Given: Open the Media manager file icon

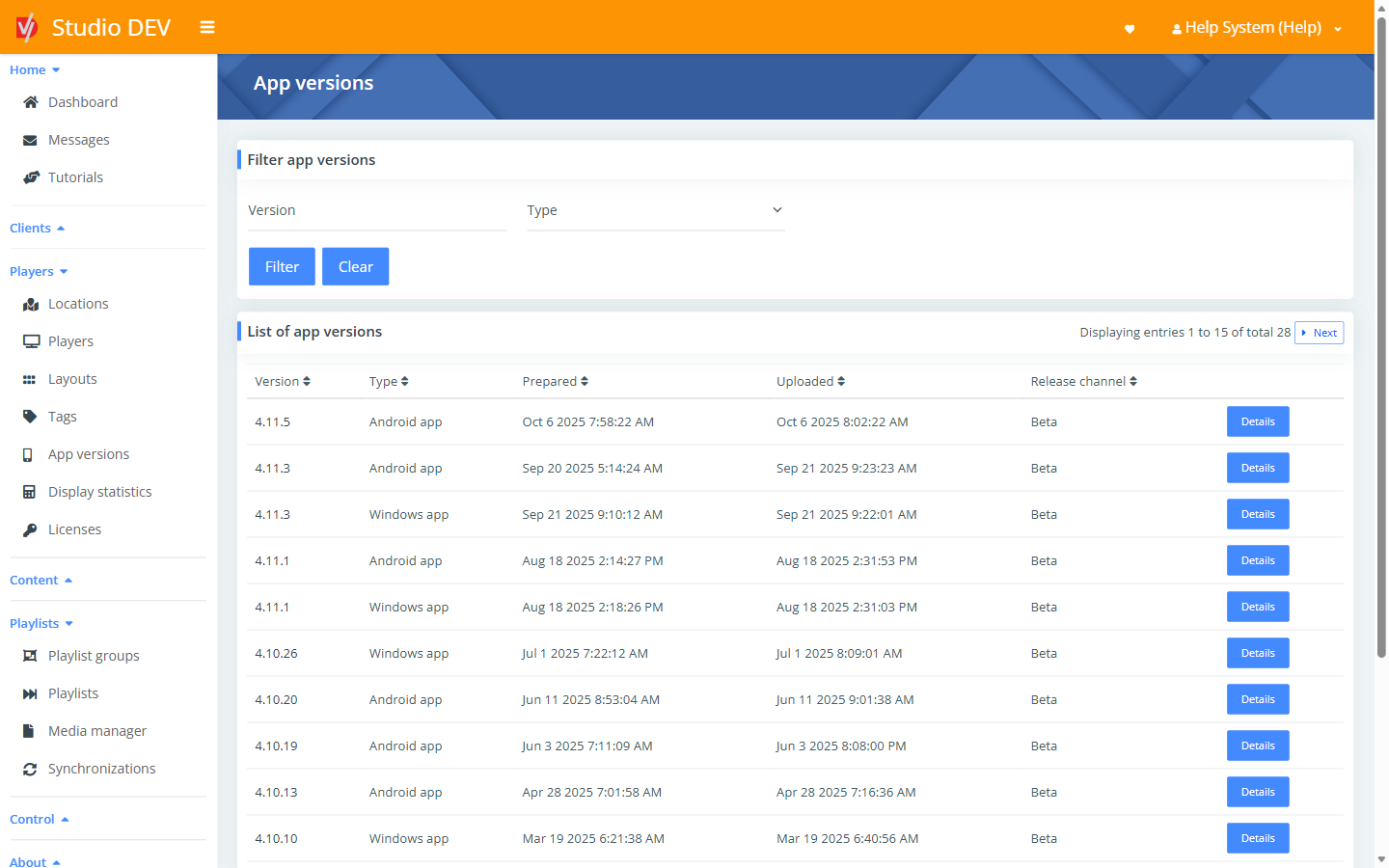Looking at the screenshot, I should point(29,731).
